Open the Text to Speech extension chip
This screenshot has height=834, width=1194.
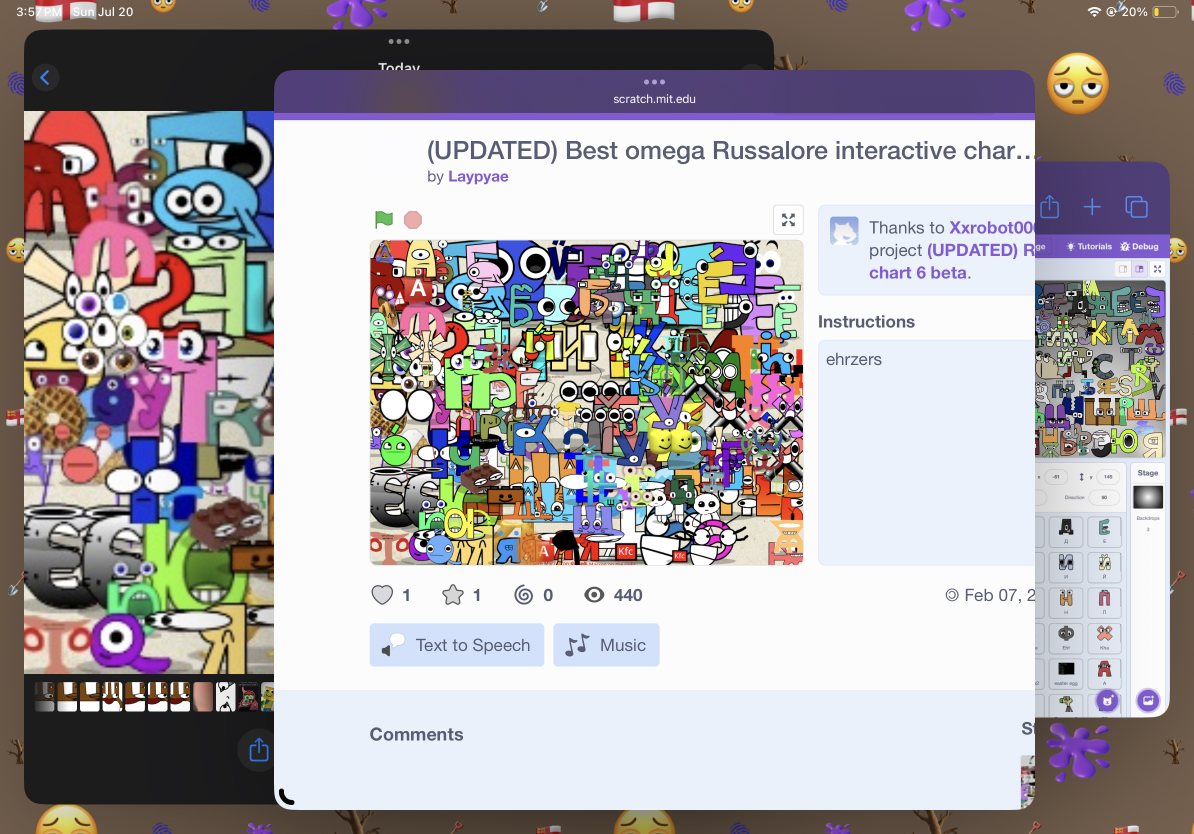coord(457,645)
